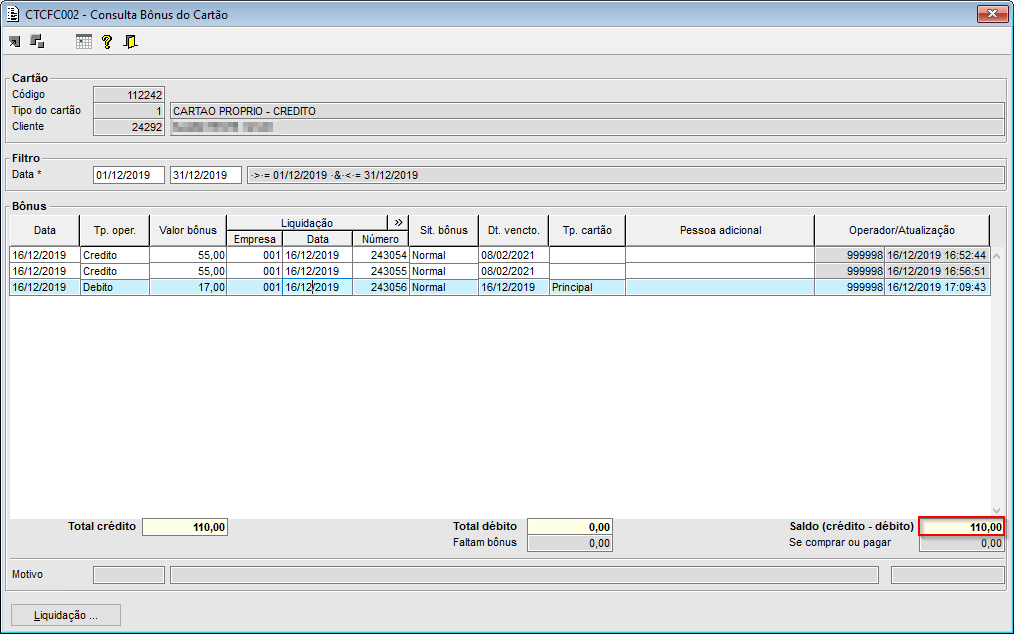1014x634 pixels.
Task: Click the Número column header
Action: tap(380, 239)
